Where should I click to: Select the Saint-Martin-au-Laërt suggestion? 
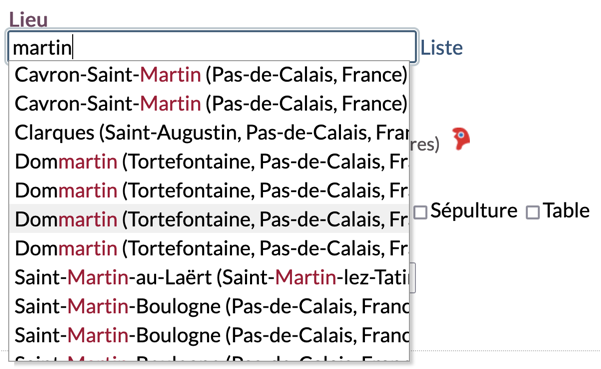coord(209,277)
